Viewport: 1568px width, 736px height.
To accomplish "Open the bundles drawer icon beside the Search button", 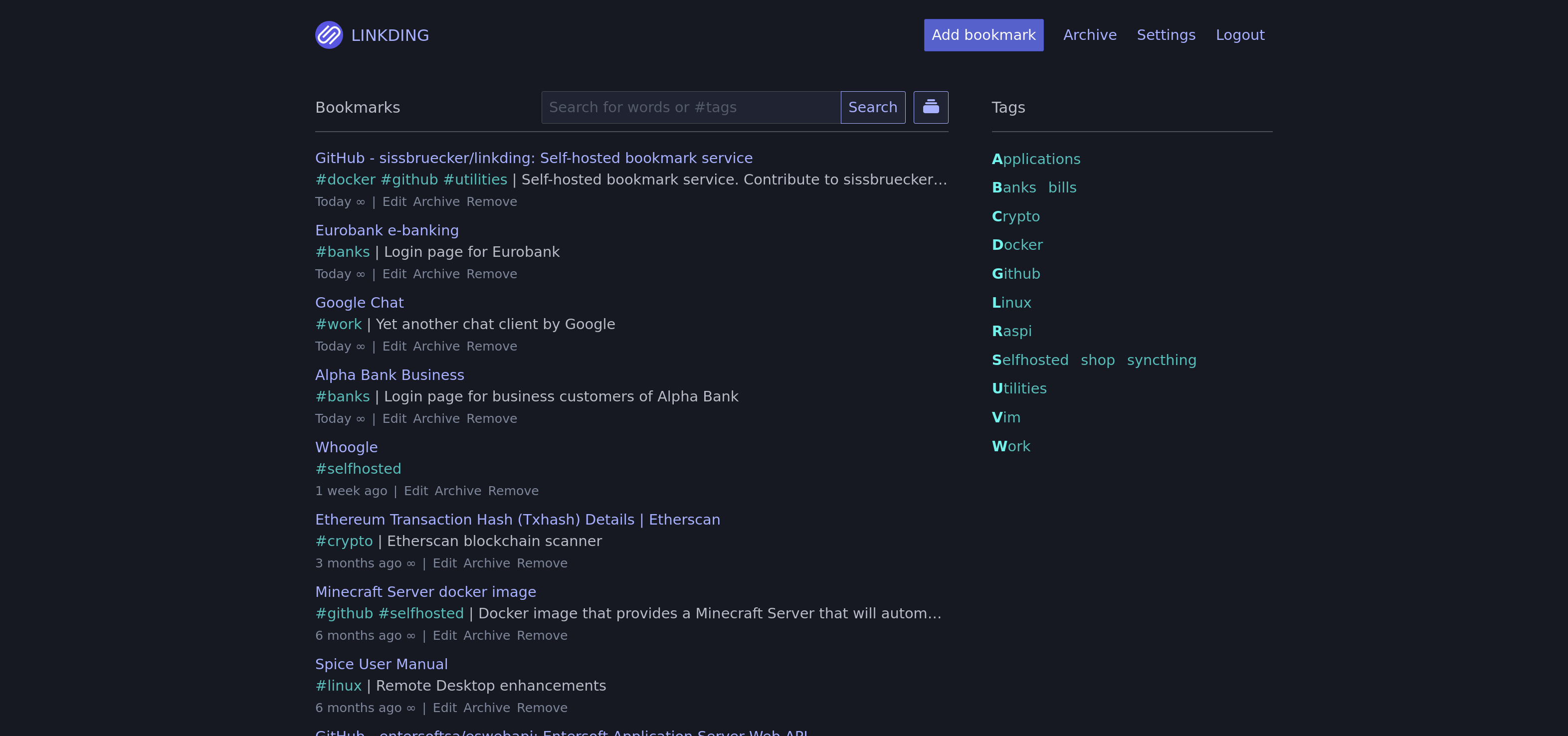I will pyautogui.click(x=931, y=107).
